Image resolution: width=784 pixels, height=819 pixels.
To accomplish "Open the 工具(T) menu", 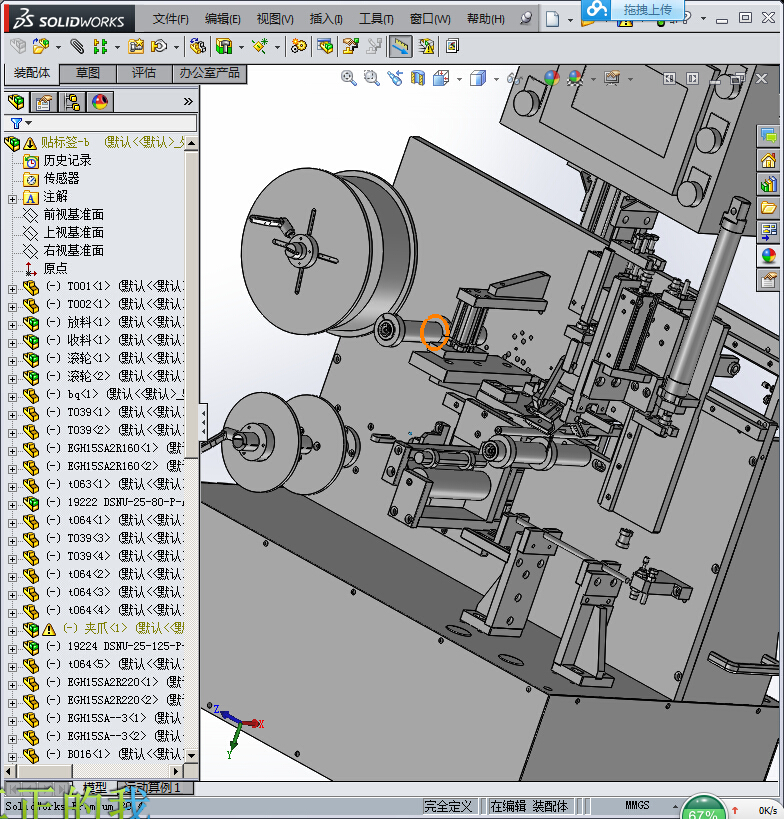I will 376,19.
